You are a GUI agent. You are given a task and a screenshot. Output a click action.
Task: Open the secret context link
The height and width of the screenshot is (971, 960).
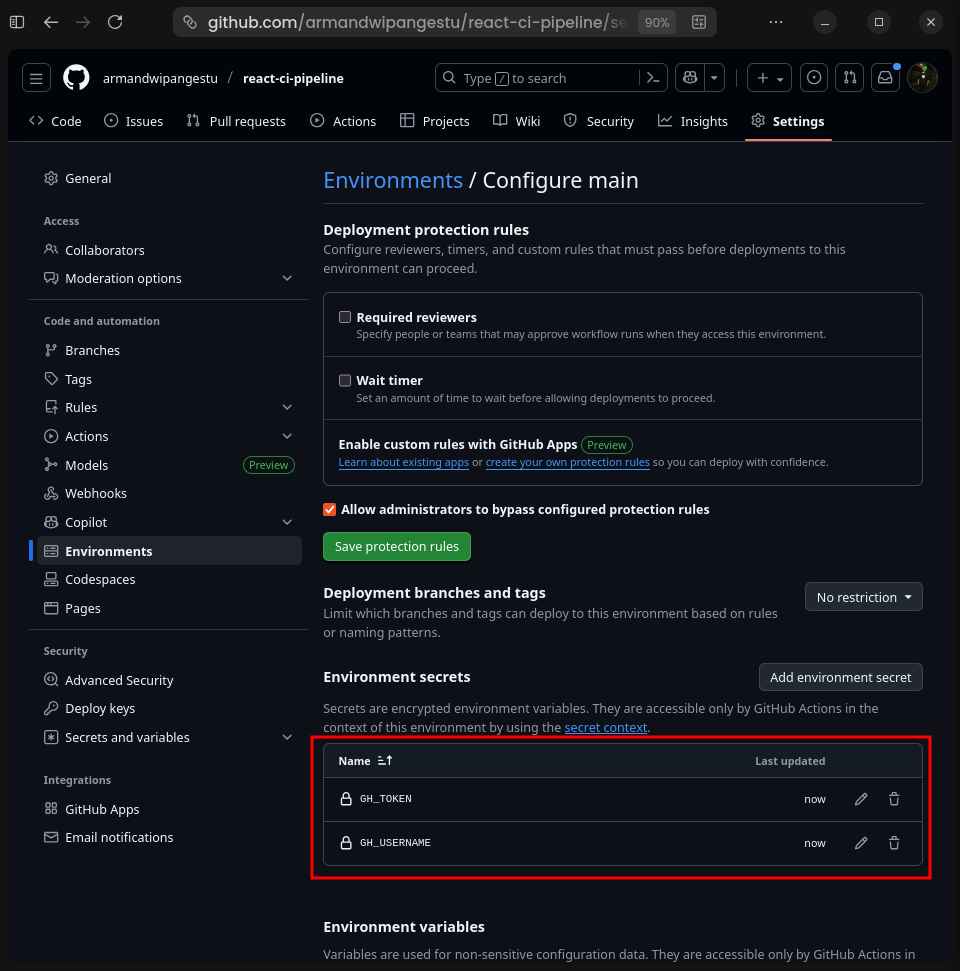click(x=606, y=727)
